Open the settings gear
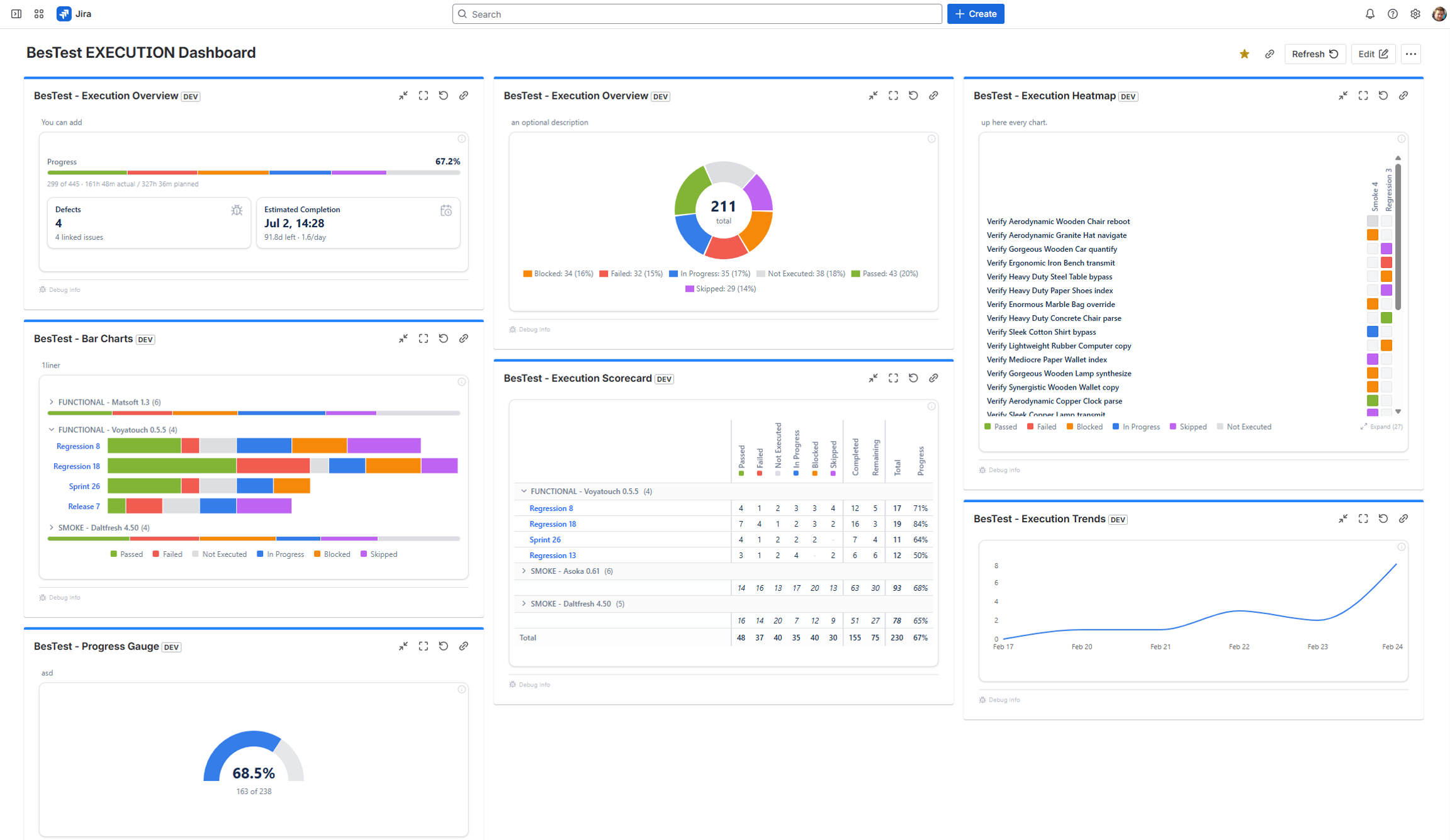This screenshot has height=840, width=1450. click(1415, 14)
